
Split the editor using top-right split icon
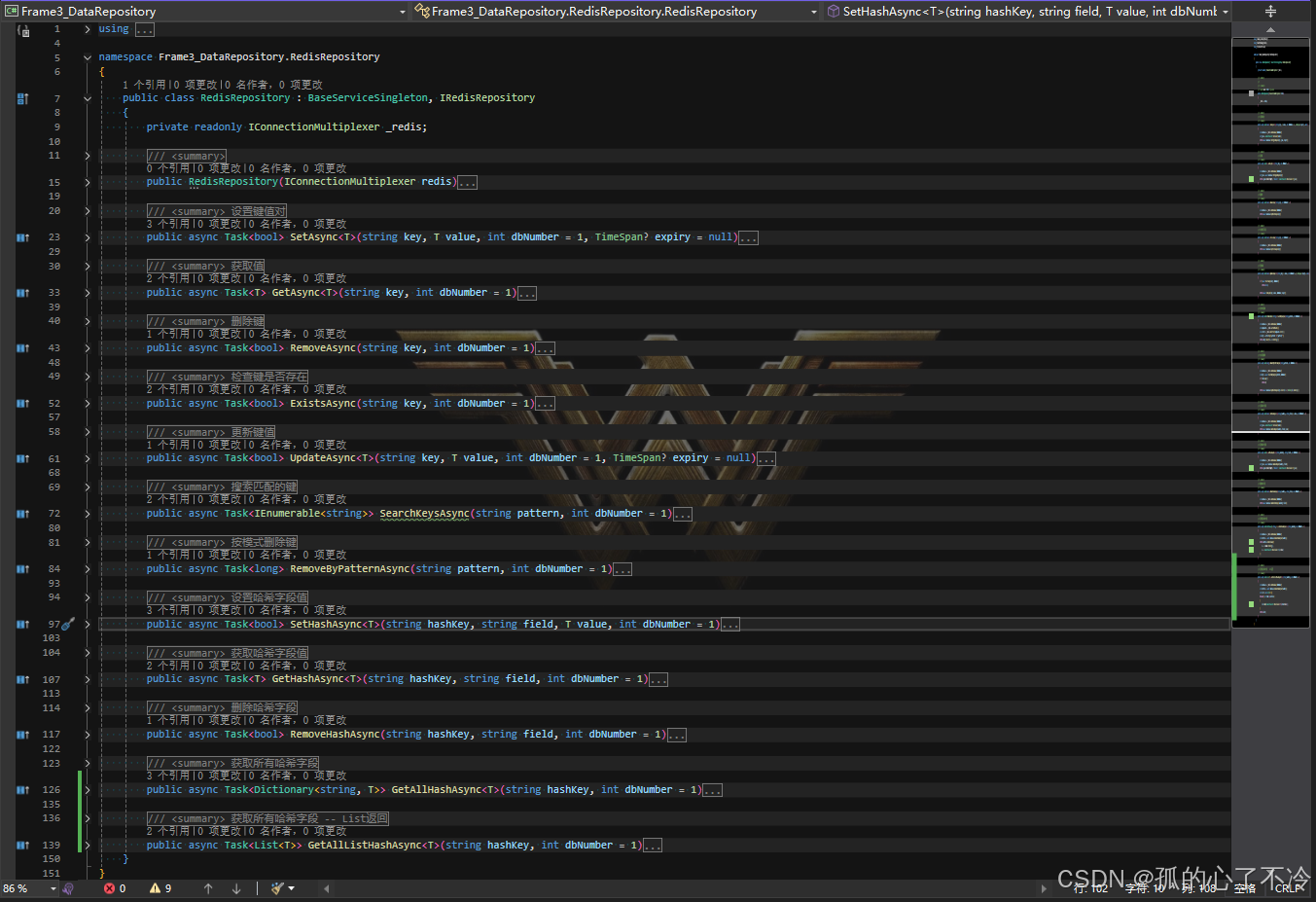pos(1270,12)
